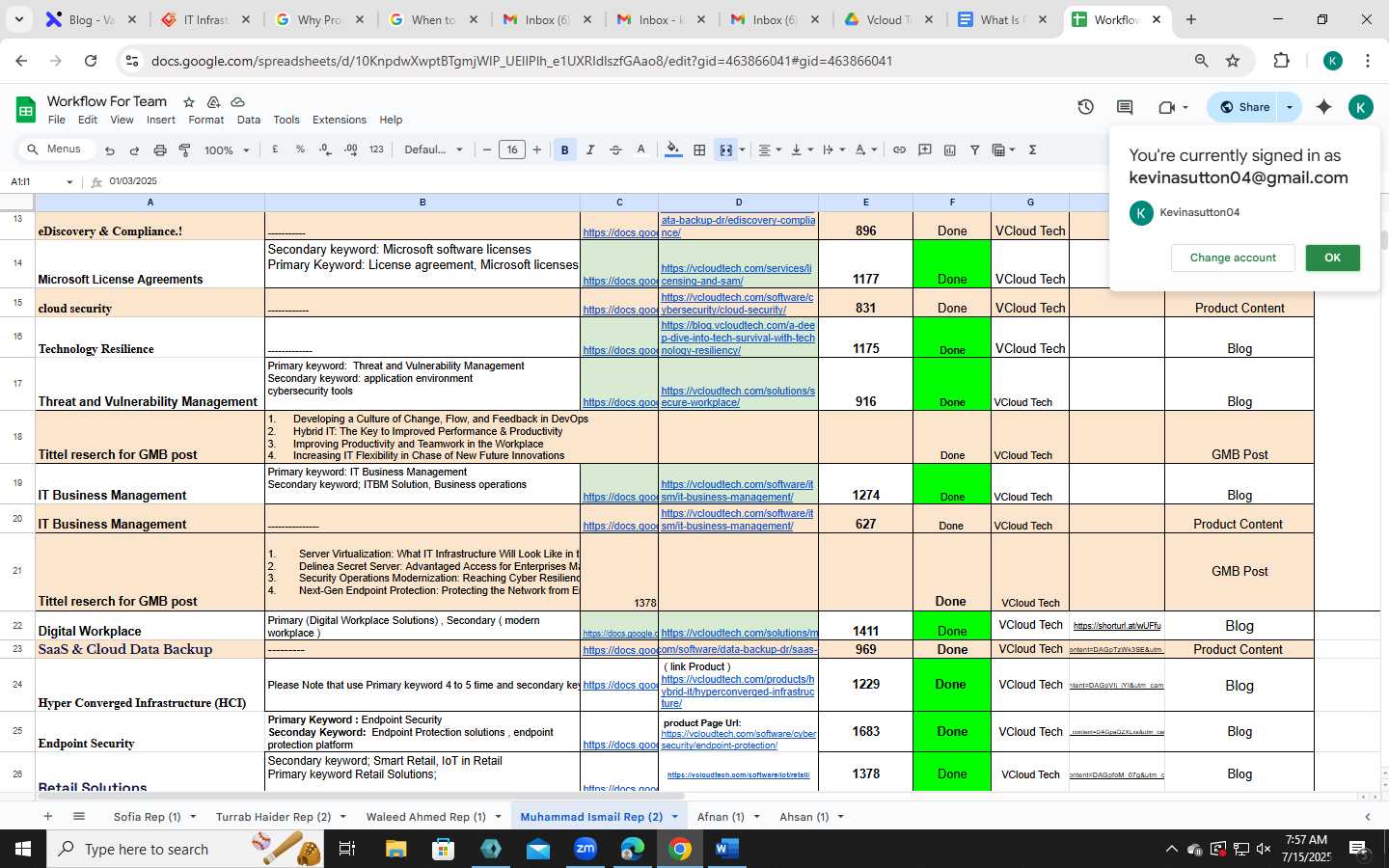Insert a comment from the toolbar

tap(924, 149)
